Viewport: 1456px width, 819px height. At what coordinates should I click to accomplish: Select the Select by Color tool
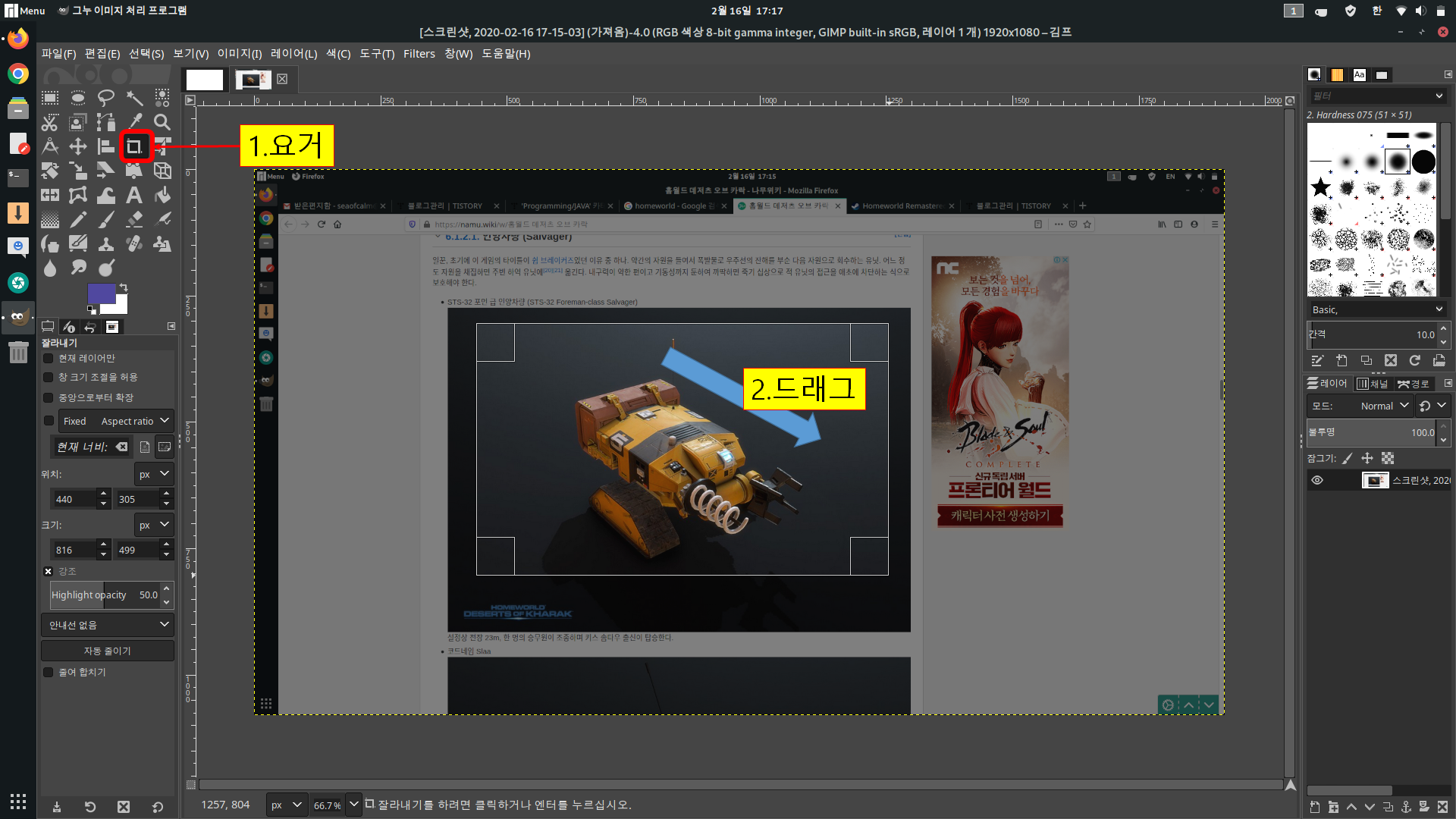(162, 98)
